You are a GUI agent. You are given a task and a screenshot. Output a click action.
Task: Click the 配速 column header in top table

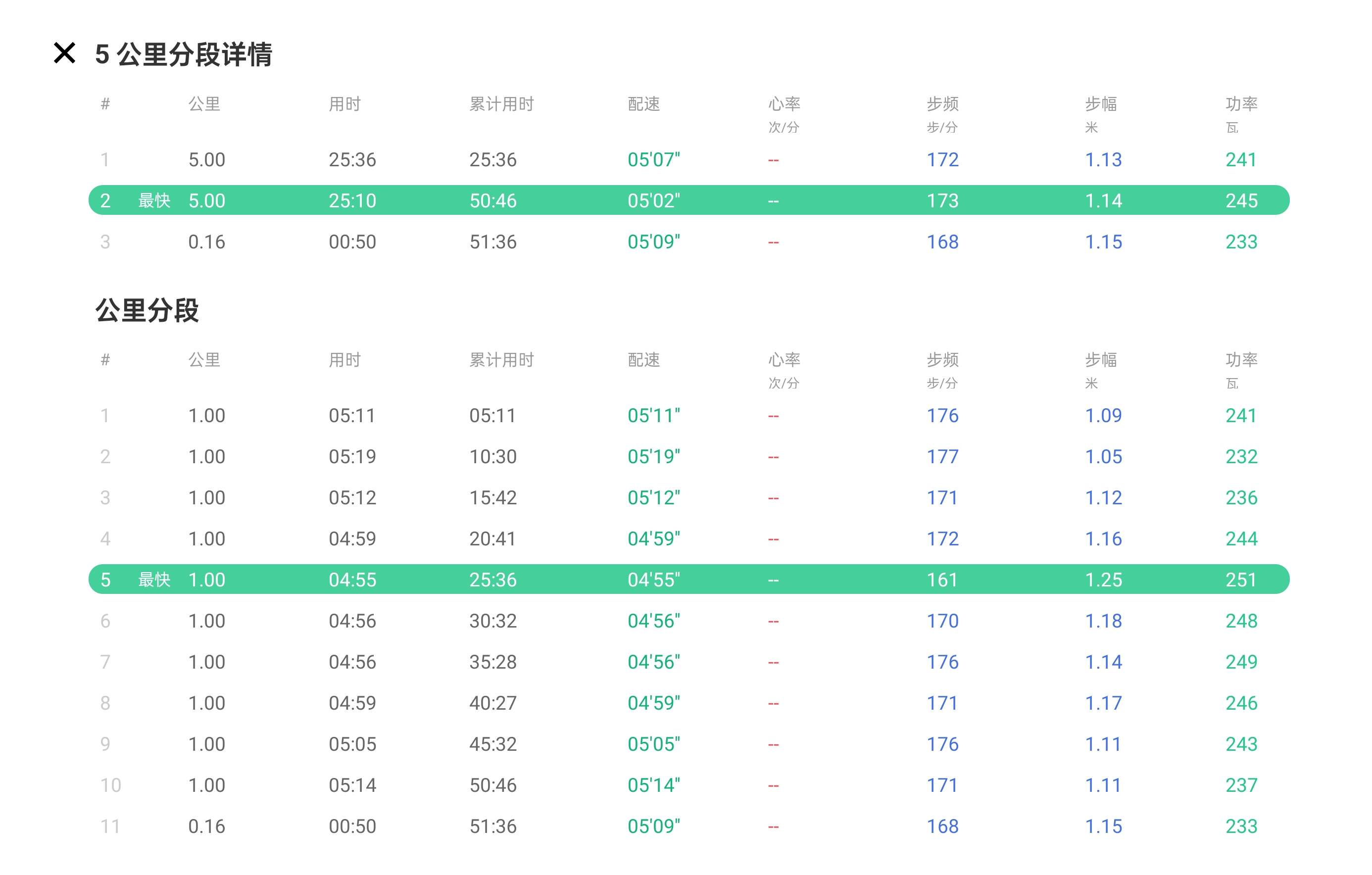pyautogui.click(x=643, y=103)
